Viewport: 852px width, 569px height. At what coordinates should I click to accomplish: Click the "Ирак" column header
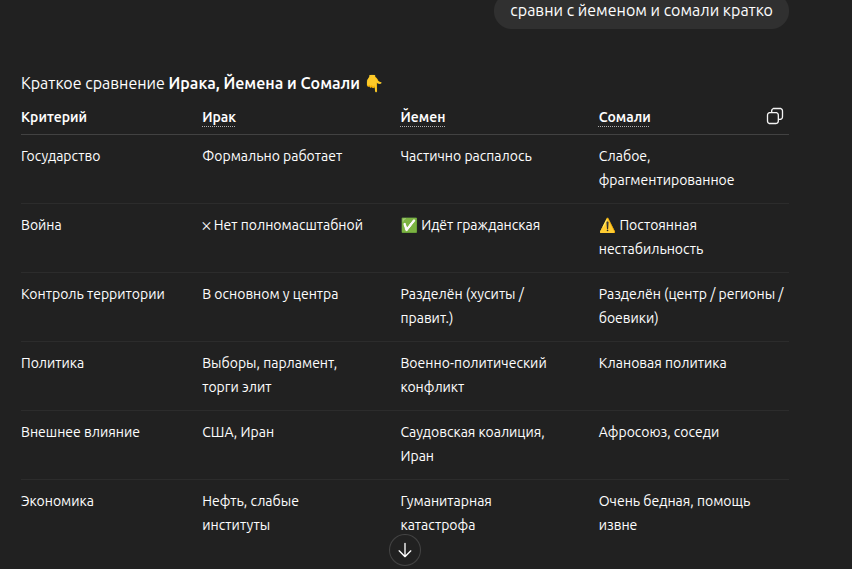[219, 117]
